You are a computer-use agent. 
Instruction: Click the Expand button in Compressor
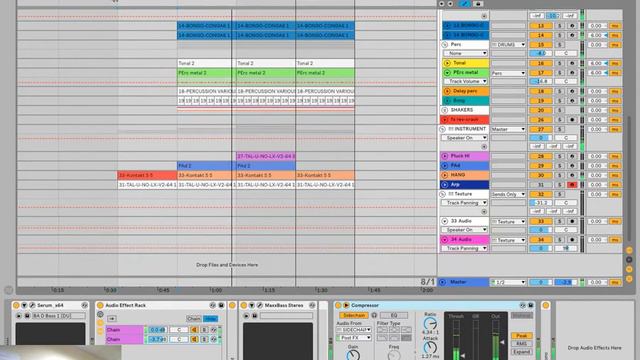(522, 352)
